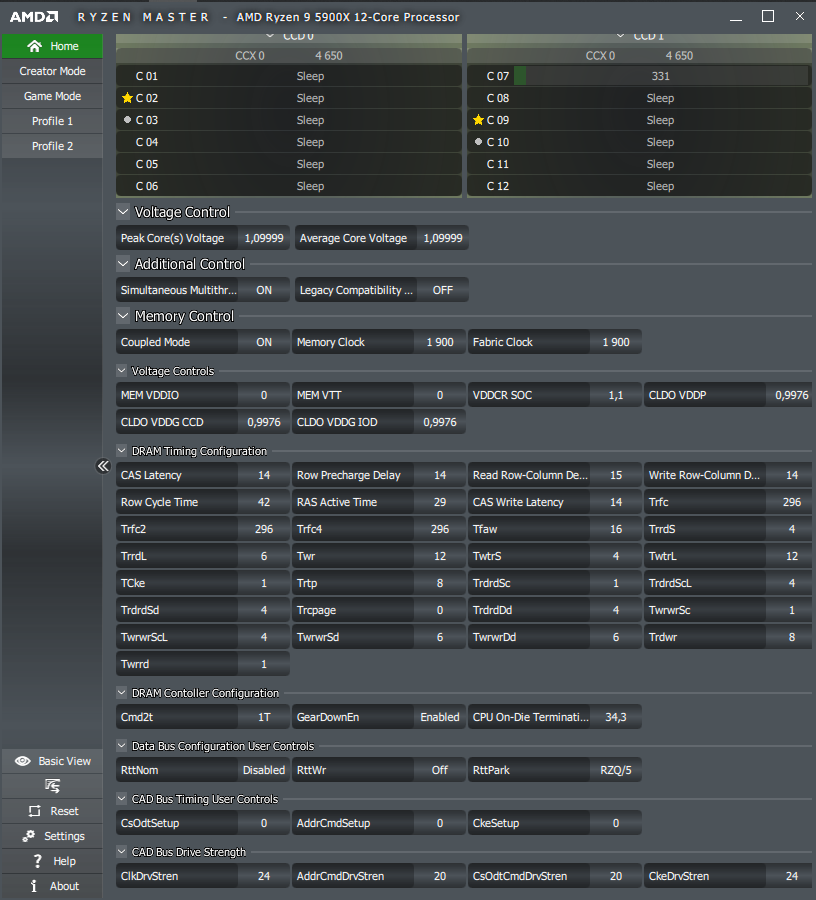Click the Reset button label
The image size is (816, 900).
(x=64, y=811)
